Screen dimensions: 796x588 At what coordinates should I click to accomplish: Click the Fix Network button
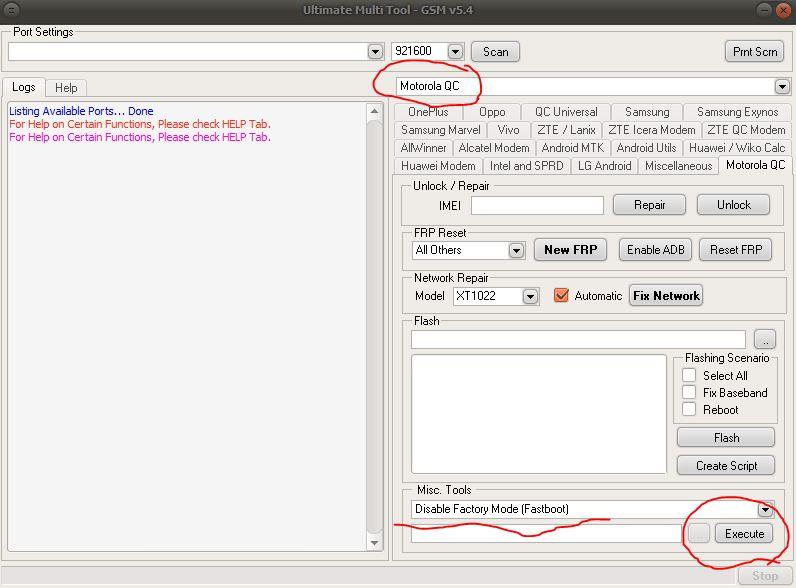tap(666, 296)
